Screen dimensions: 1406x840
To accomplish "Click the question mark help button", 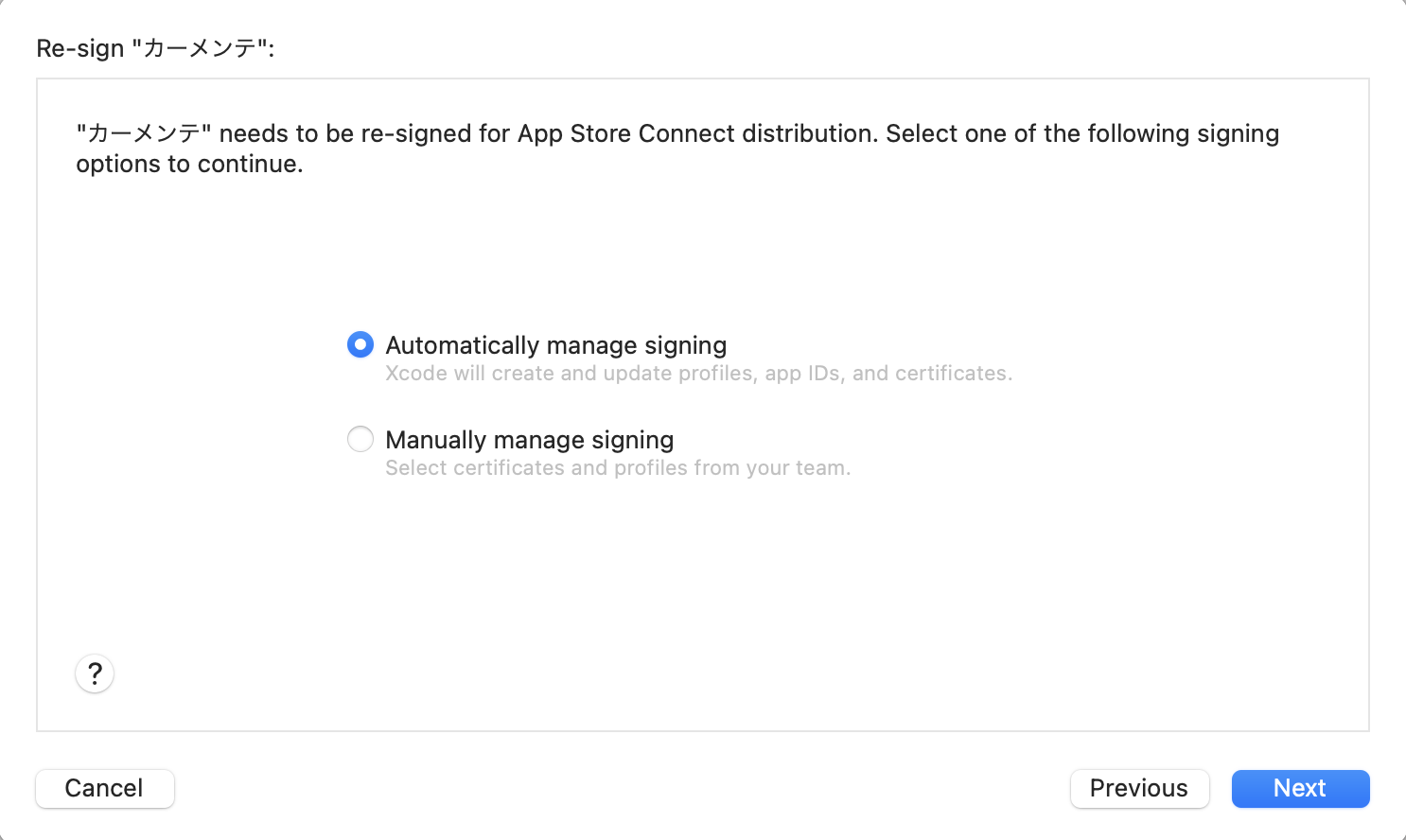I will click(95, 674).
